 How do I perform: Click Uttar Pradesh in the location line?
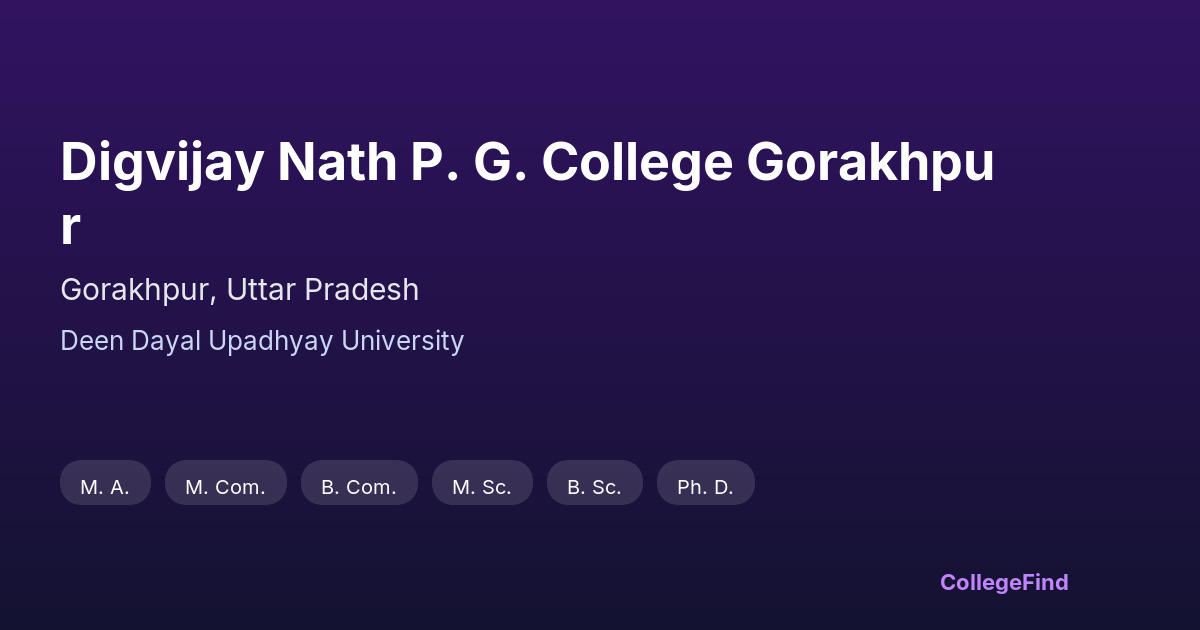tap(322, 290)
